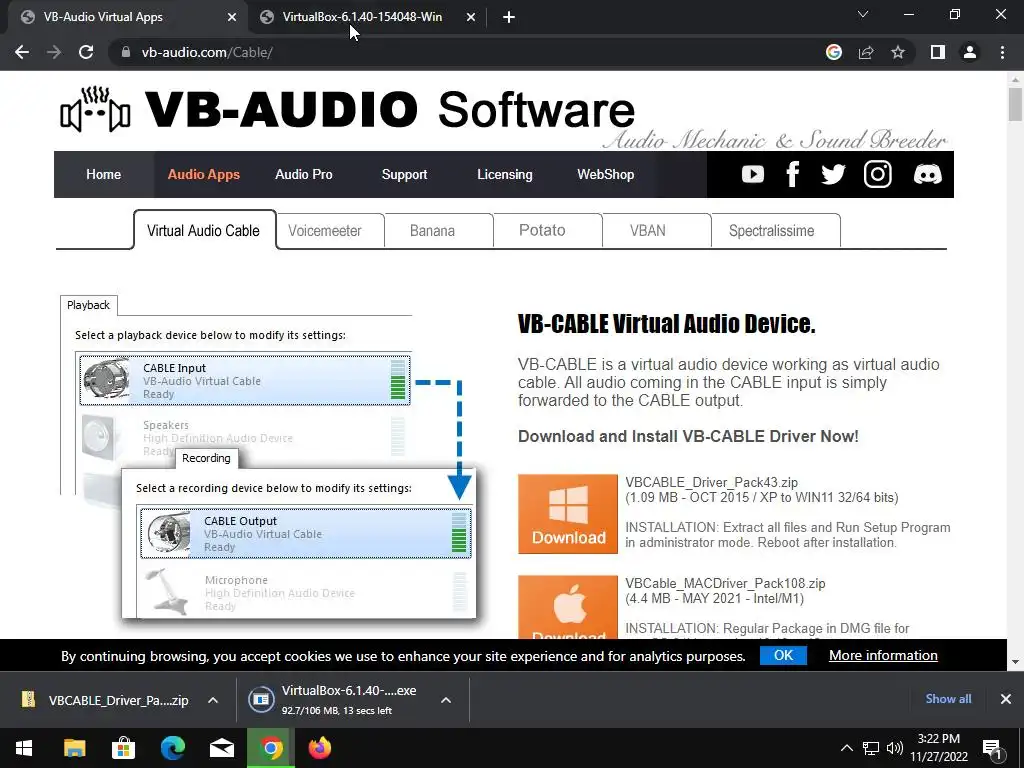This screenshot has height=768, width=1024.
Task: Open the Support menu item
Action: tap(404, 174)
